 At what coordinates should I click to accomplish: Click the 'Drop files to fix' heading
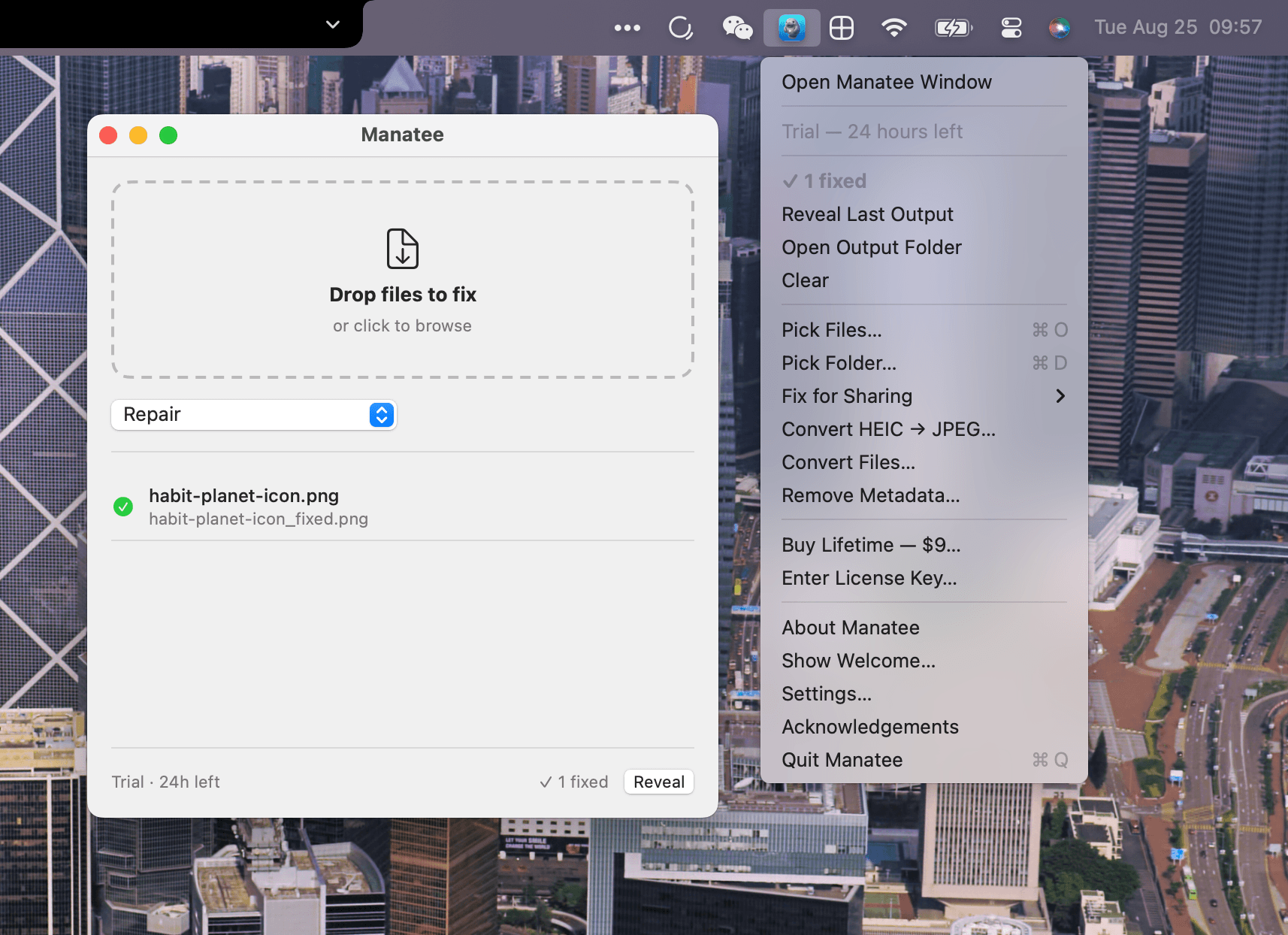(x=403, y=295)
